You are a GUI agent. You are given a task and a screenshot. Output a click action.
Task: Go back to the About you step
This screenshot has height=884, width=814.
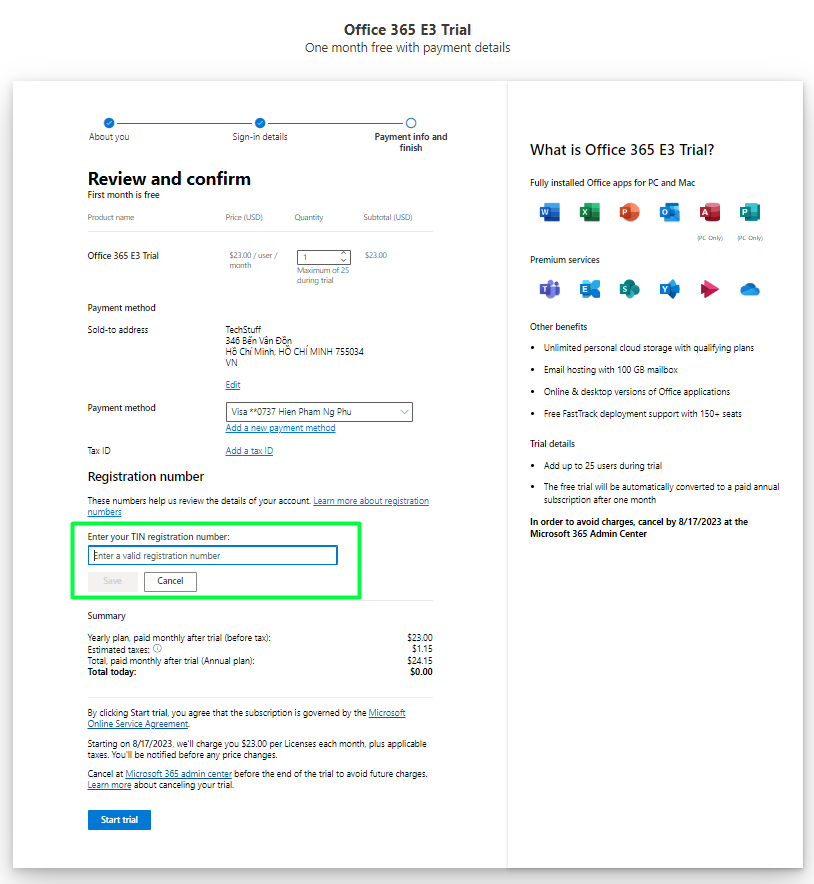point(109,123)
